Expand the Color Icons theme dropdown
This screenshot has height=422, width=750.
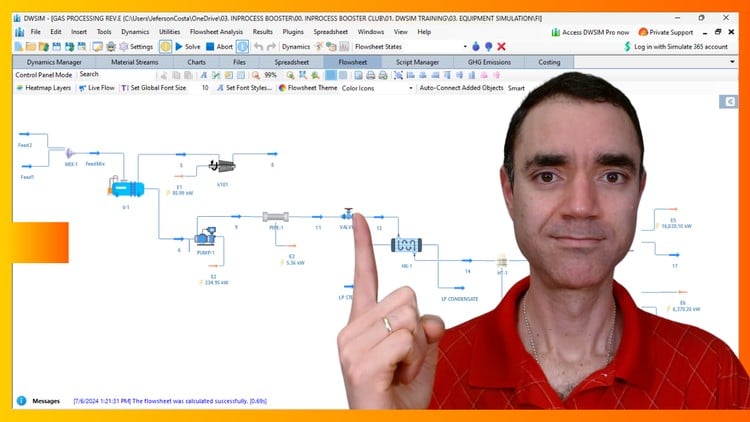[410, 88]
